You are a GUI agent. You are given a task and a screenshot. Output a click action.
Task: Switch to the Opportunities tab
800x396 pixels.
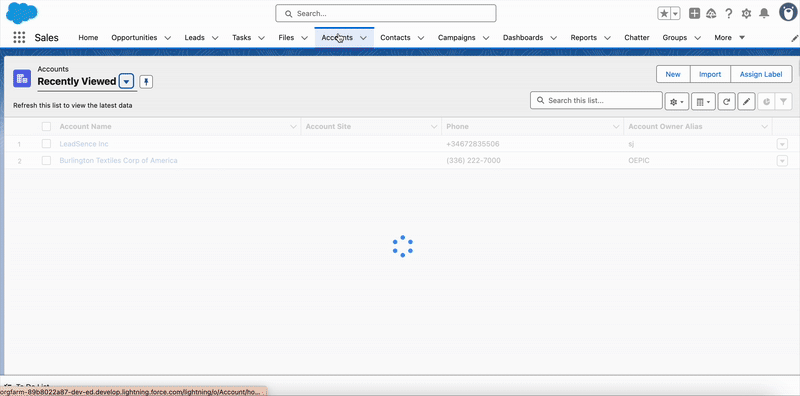tap(134, 38)
